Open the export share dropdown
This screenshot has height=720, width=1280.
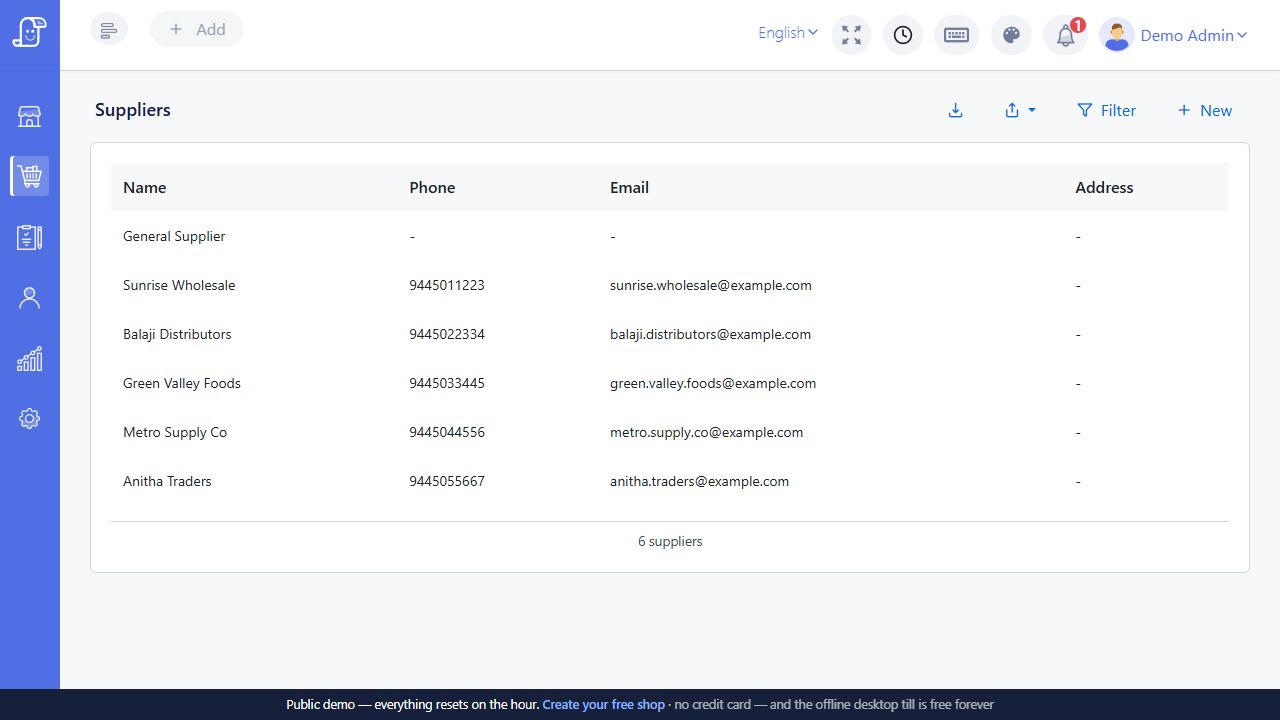tap(1020, 111)
